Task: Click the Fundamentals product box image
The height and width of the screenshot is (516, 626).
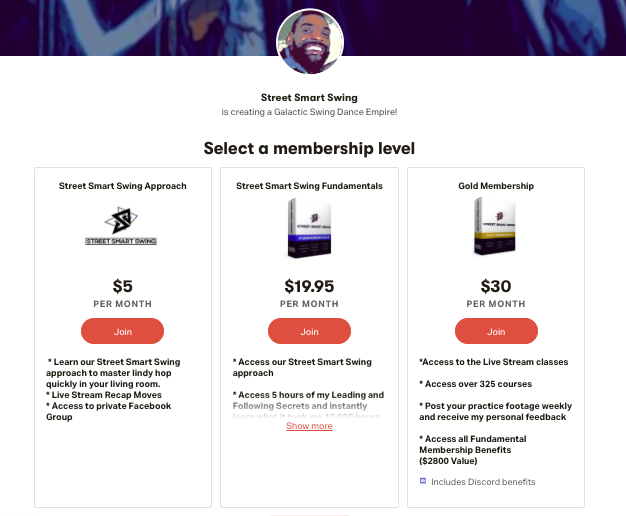Action: pos(309,229)
